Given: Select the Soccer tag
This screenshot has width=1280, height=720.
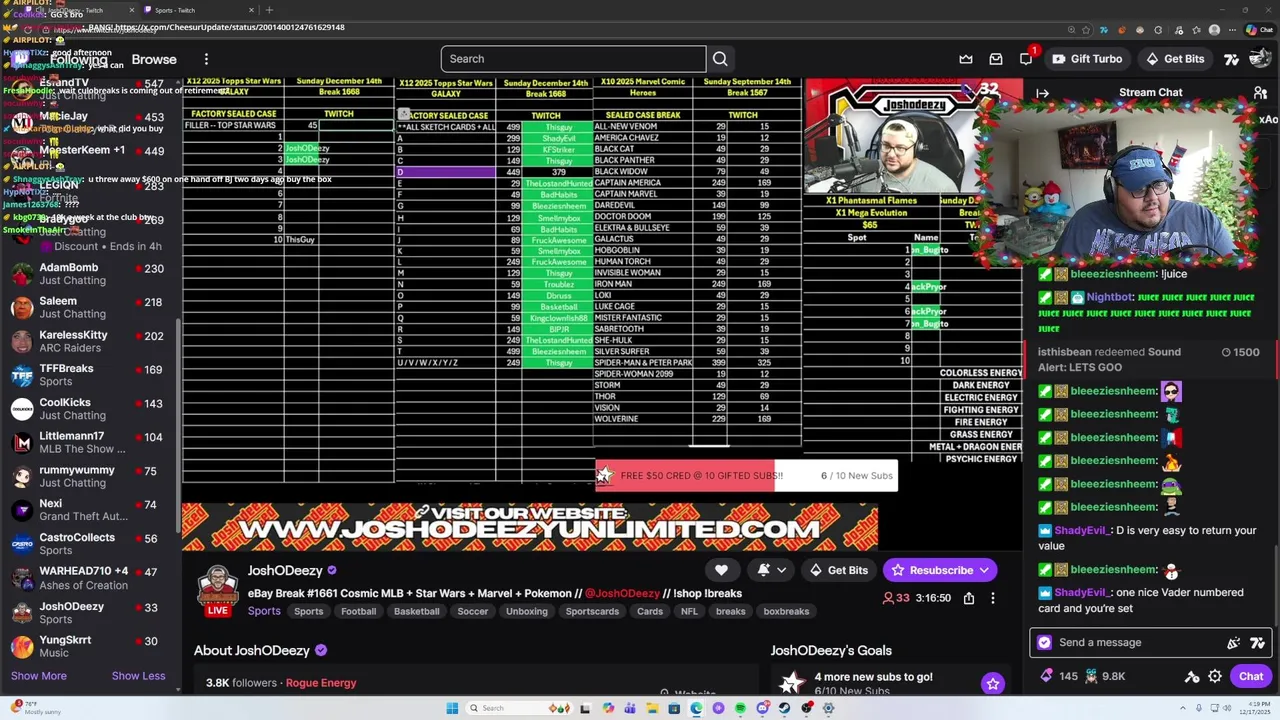Looking at the screenshot, I should point(473,611).
